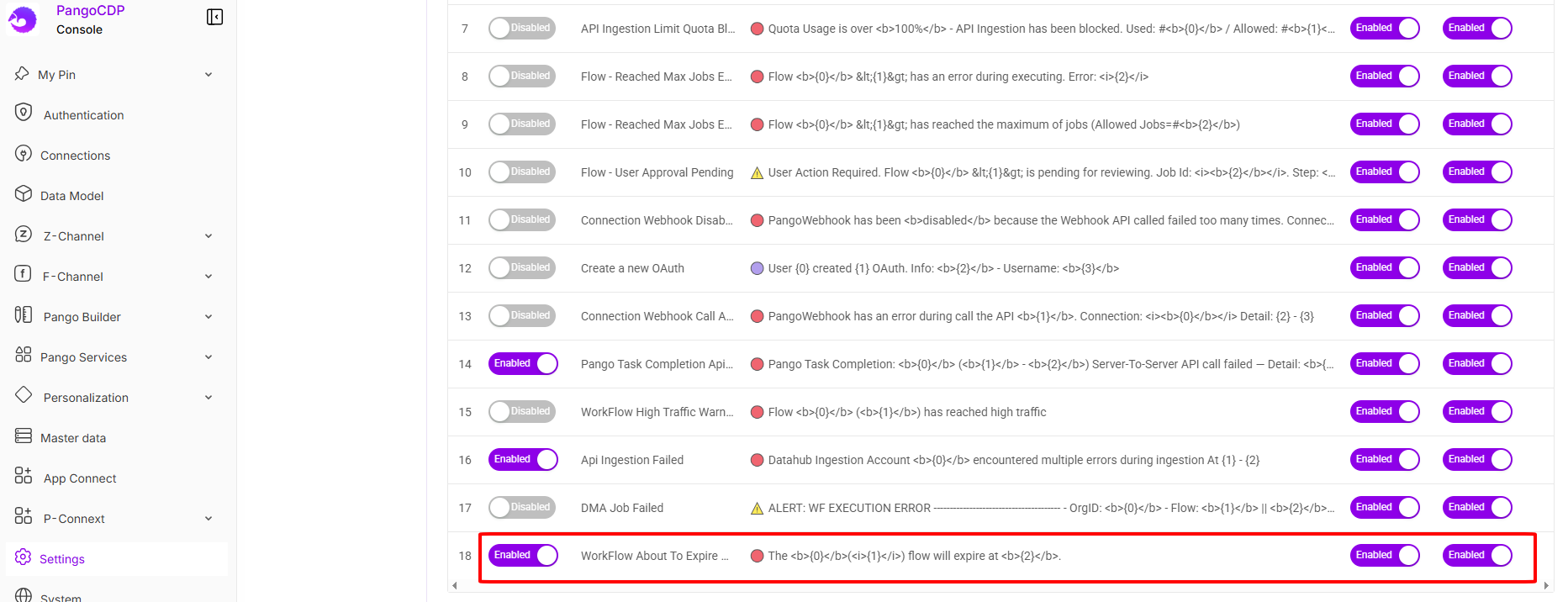
Task: Enable the Create a new OAuth toggle
Action: tap(523, 268)
